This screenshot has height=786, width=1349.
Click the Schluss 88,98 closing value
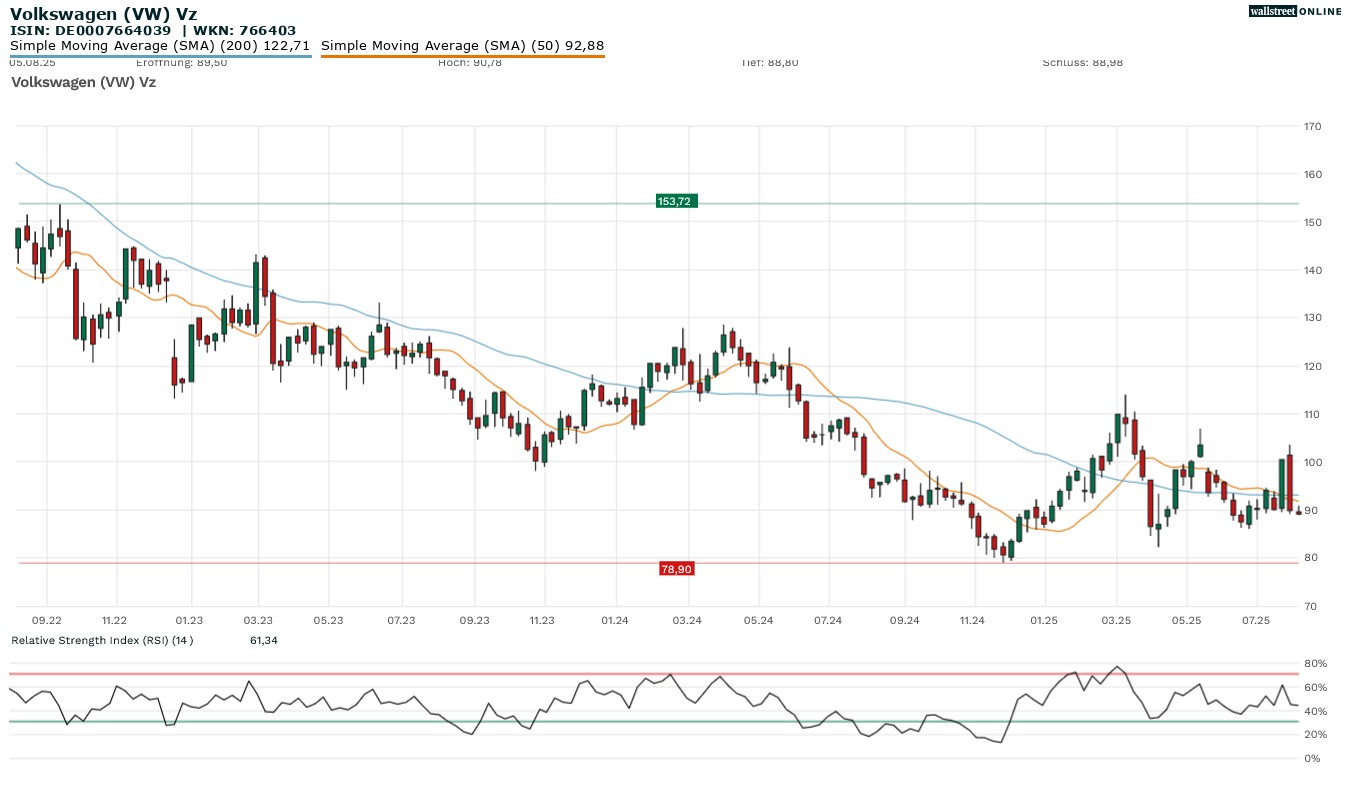pos(1082,63)
